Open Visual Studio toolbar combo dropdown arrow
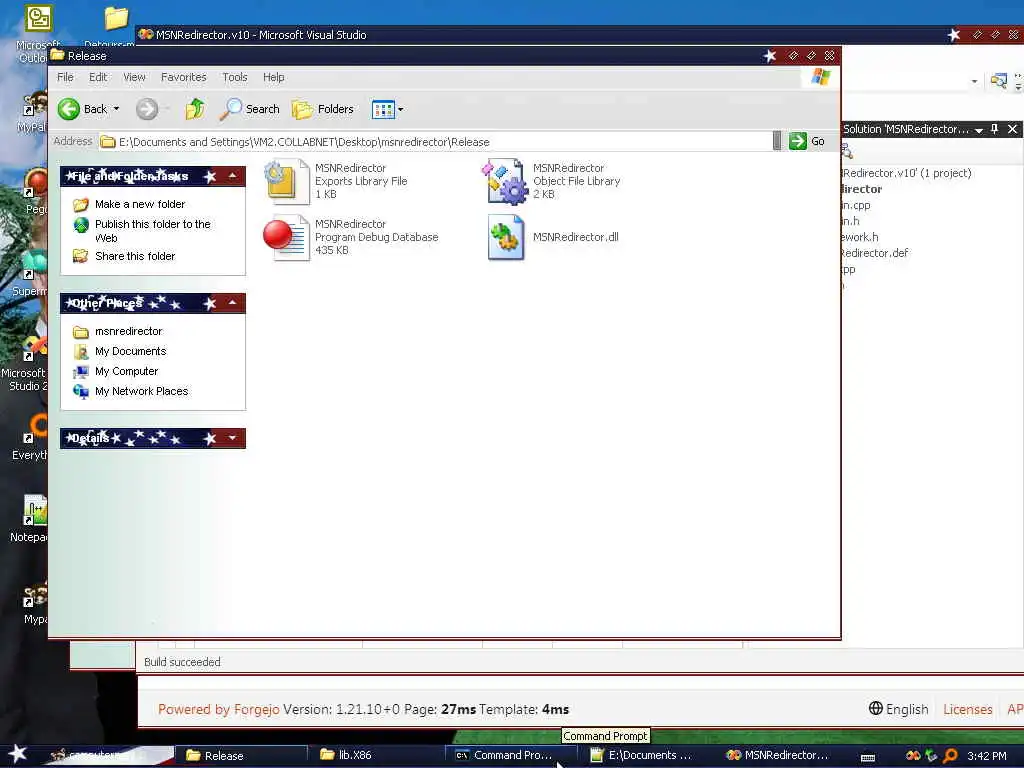This screenshot has height=768, width=1024. click(x=974, y=82)
